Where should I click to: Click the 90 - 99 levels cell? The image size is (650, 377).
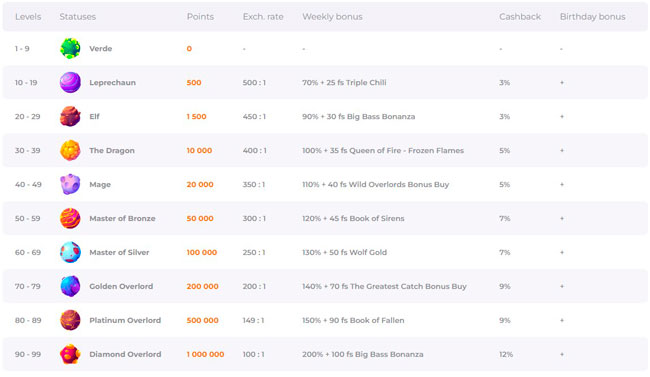tap(28, 355)
